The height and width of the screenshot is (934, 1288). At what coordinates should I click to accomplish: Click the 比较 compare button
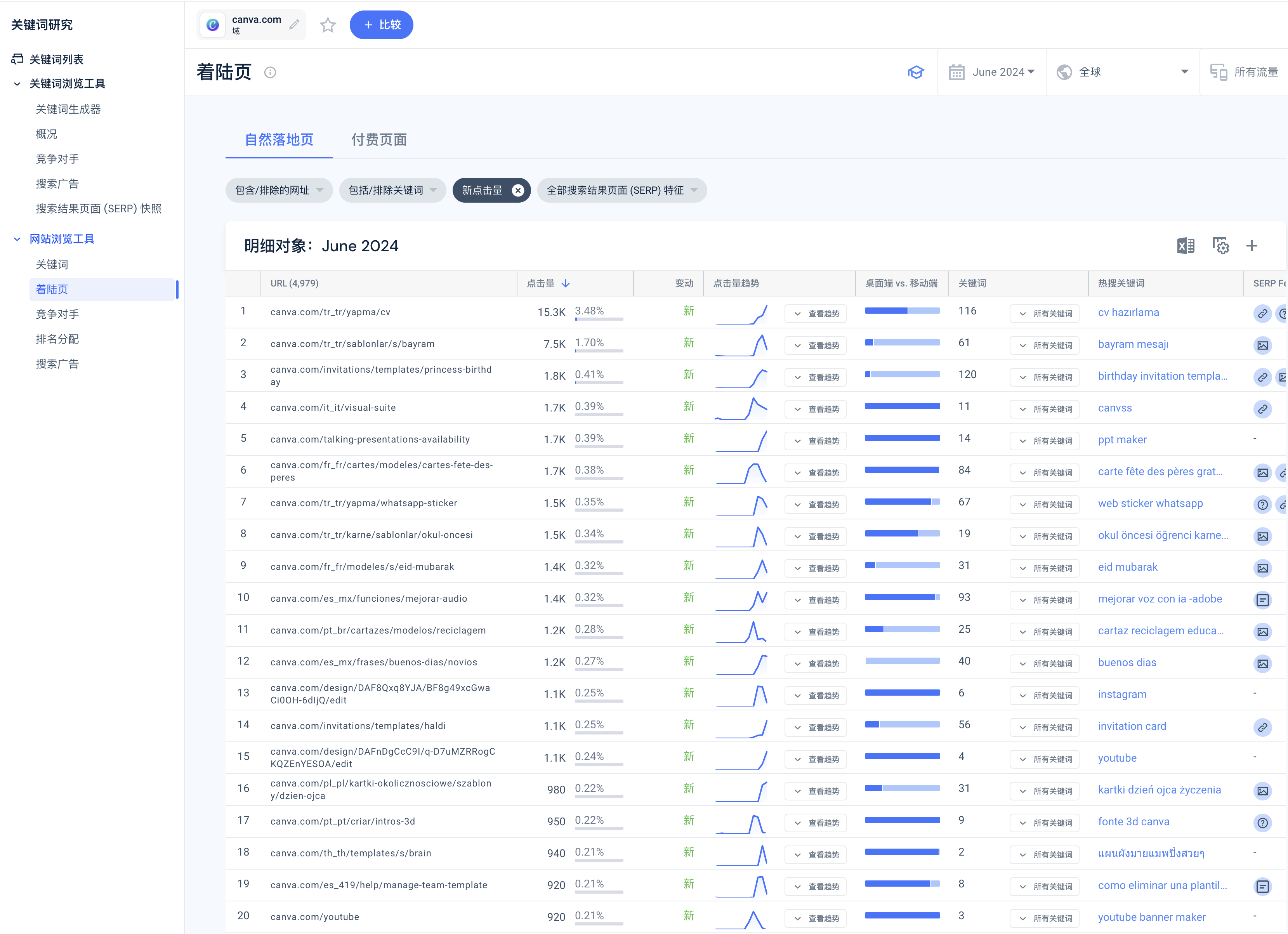[382, 25]
